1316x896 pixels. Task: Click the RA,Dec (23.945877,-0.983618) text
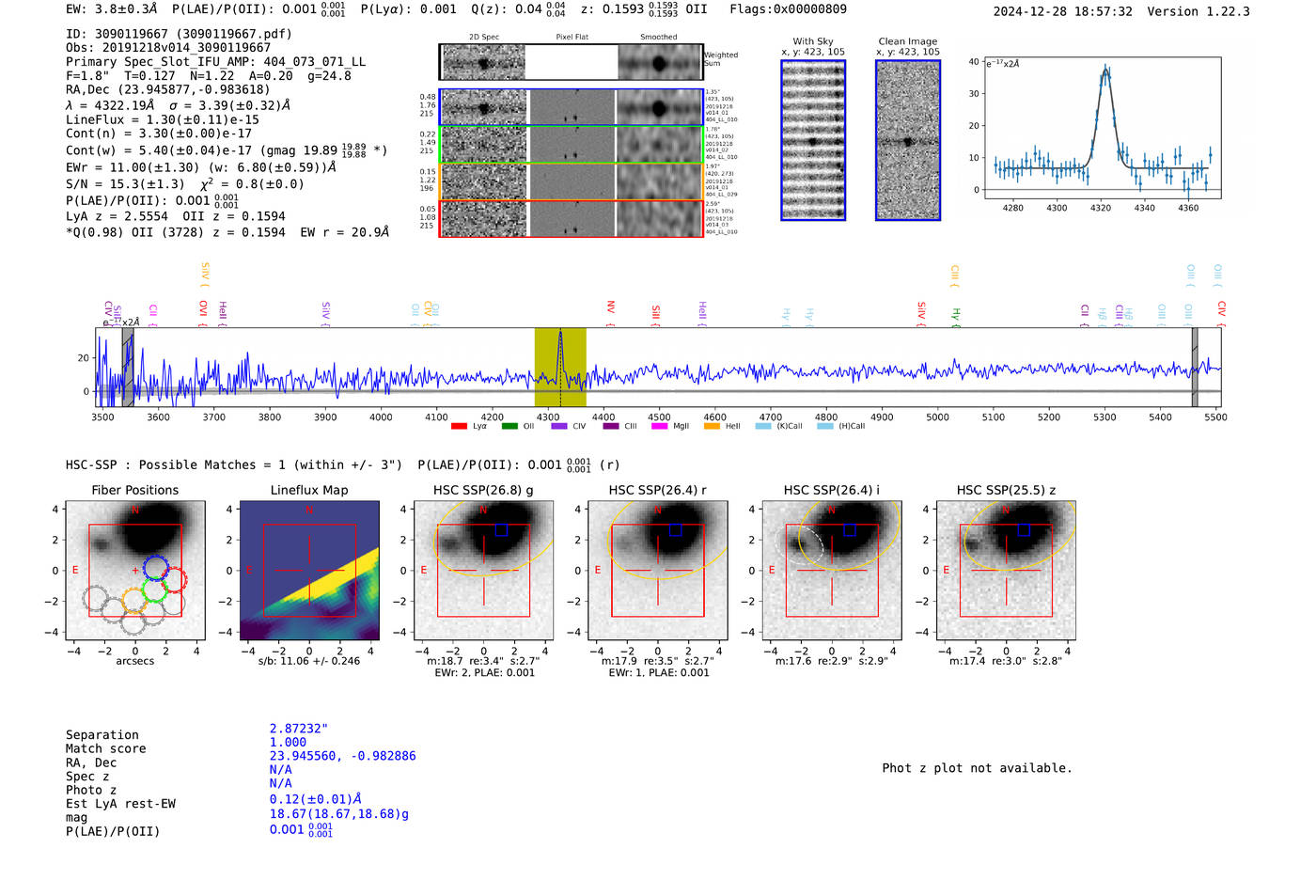tap(168, 89)
